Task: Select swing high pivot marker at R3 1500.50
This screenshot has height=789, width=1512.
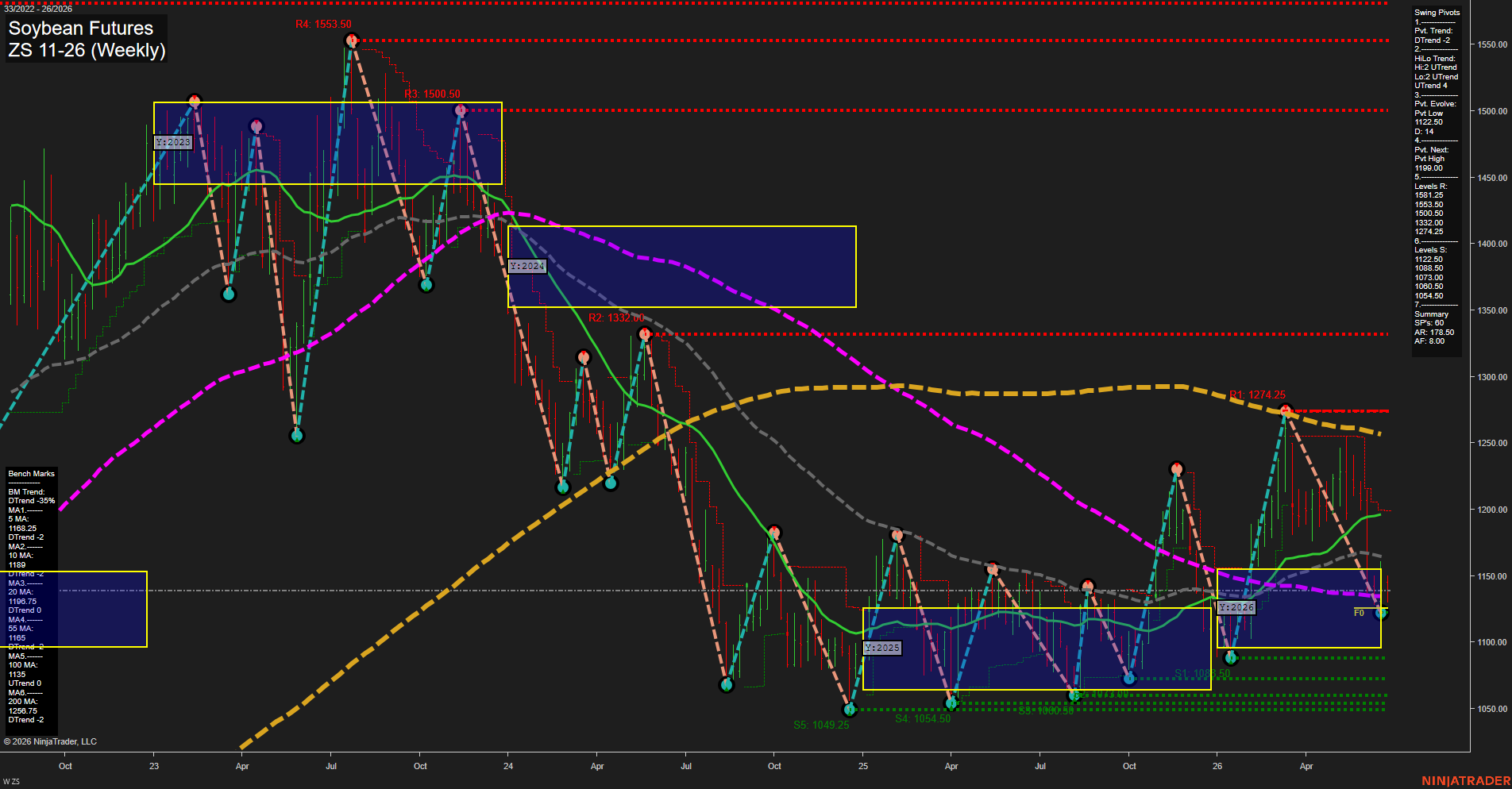Action: tap(460, 111)
